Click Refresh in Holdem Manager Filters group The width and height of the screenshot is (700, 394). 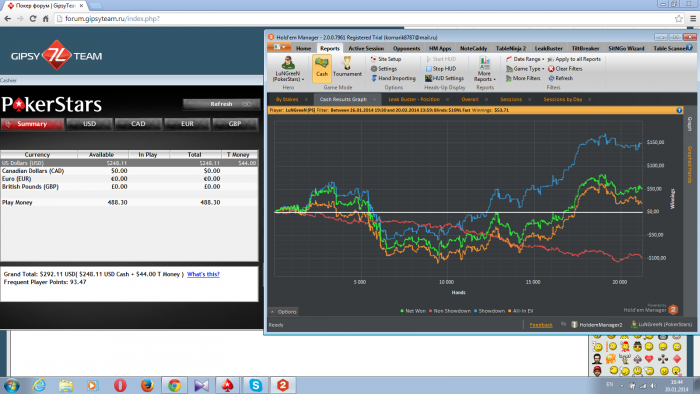click(x=560, y=78)
